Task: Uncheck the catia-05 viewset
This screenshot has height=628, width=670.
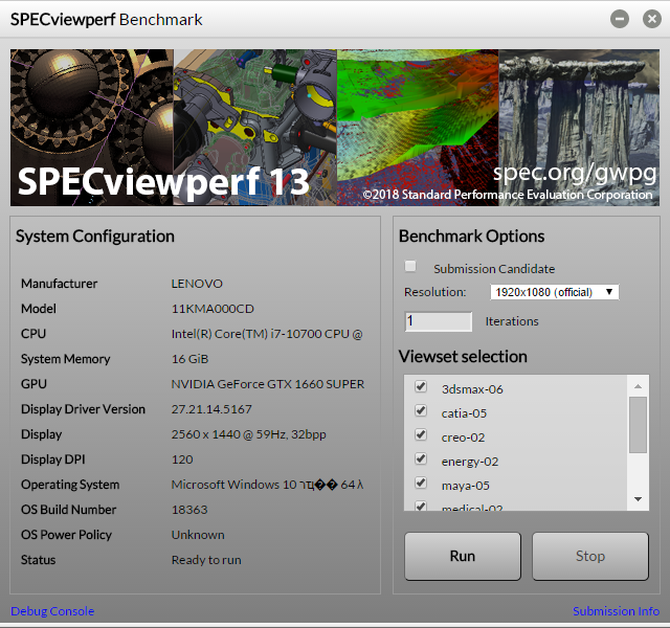Action: point(421,412)
